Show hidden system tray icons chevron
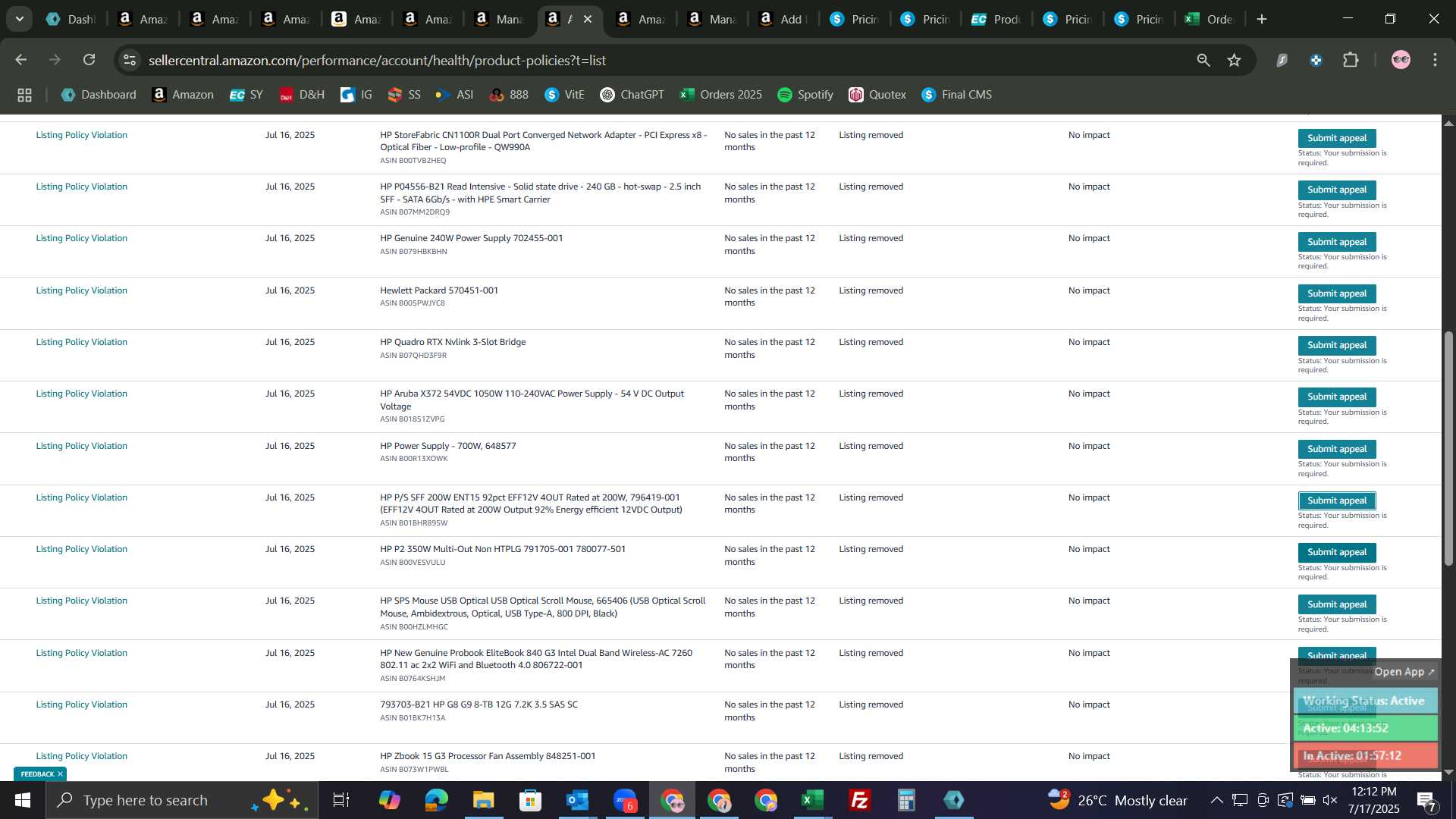This screenshot has height=819, width=1456. (x=1216, y=800)
